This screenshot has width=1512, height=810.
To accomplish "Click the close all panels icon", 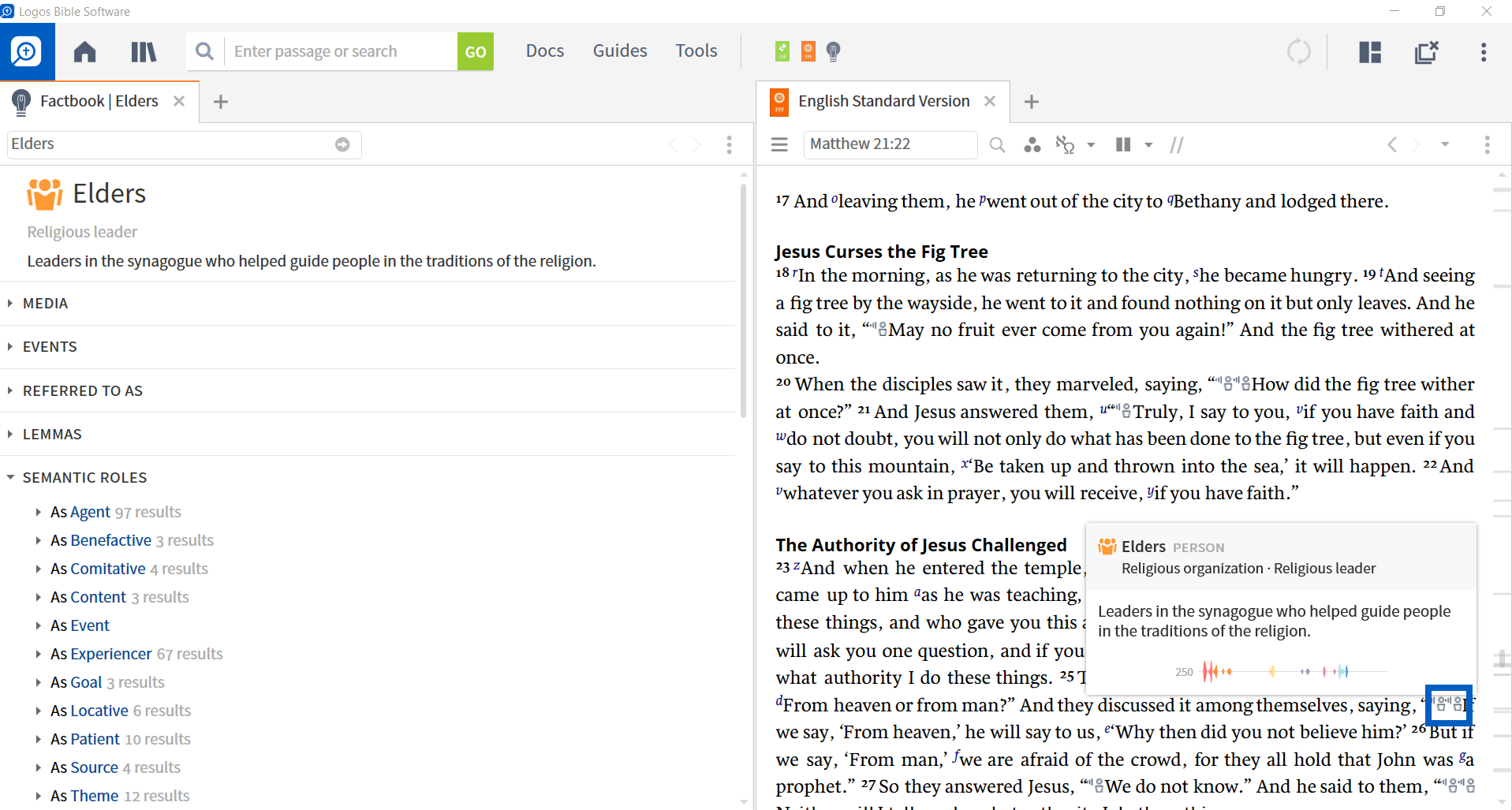I will pos(1426,52).
